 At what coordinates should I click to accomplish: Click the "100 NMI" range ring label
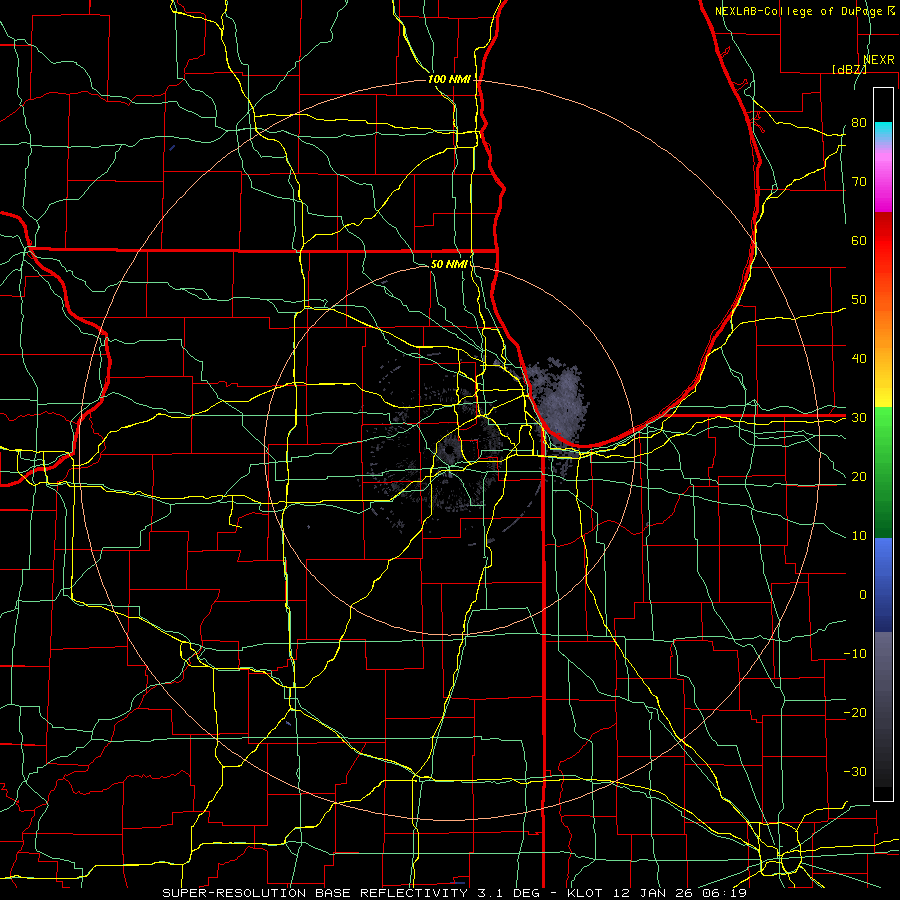click(449, 79)
